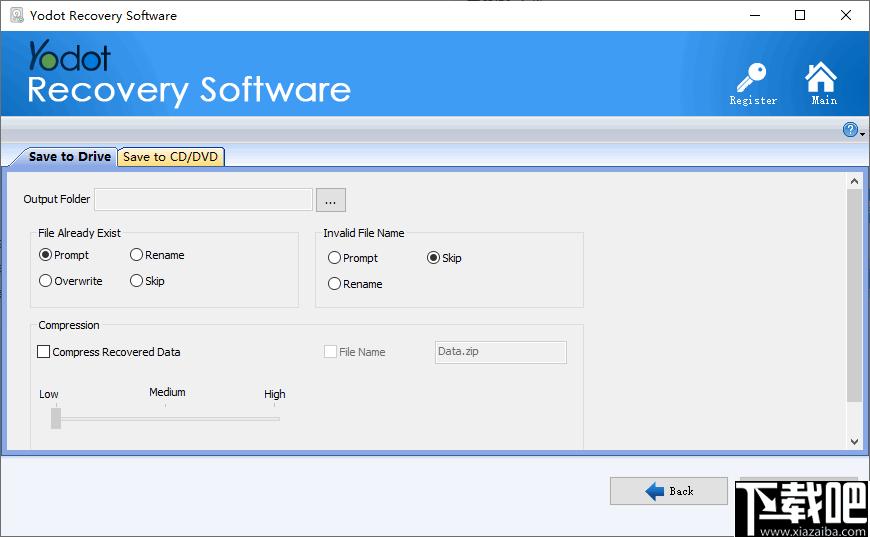Click the Yodot app icon in title bar
Viewport: 870px width, 537px height.
point(17,15)
